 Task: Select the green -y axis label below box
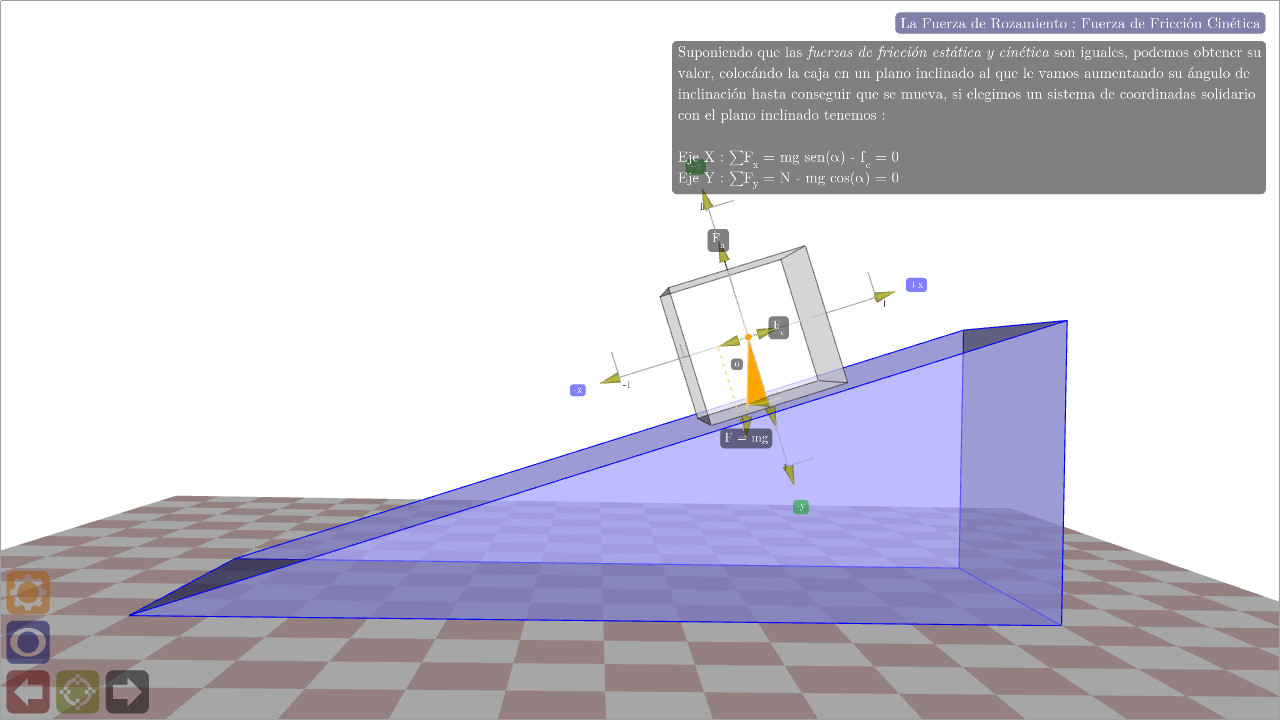pyautogui.click(x=800, y=507)
